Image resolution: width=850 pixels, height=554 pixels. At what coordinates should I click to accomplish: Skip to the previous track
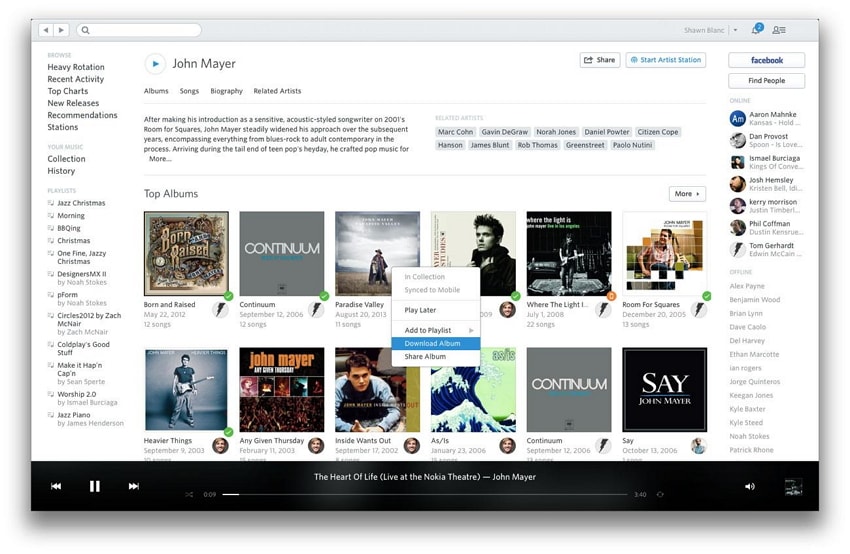pyautogui.click(x=56, y=486)
